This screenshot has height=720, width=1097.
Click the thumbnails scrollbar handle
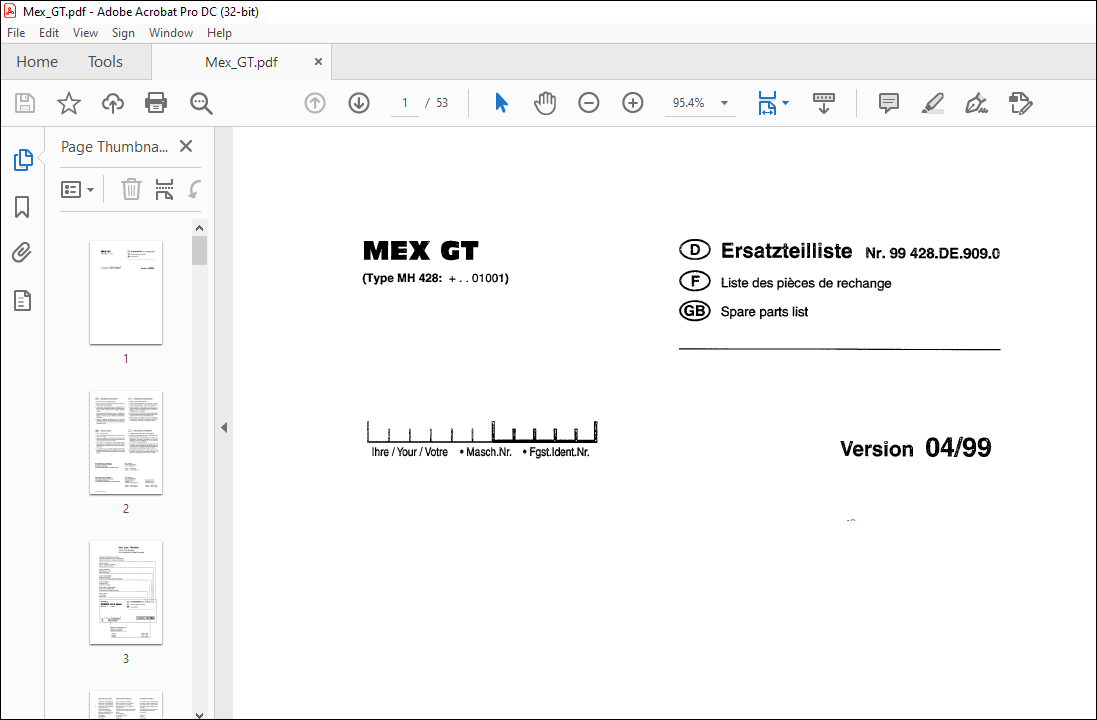(x=199, y=250)
